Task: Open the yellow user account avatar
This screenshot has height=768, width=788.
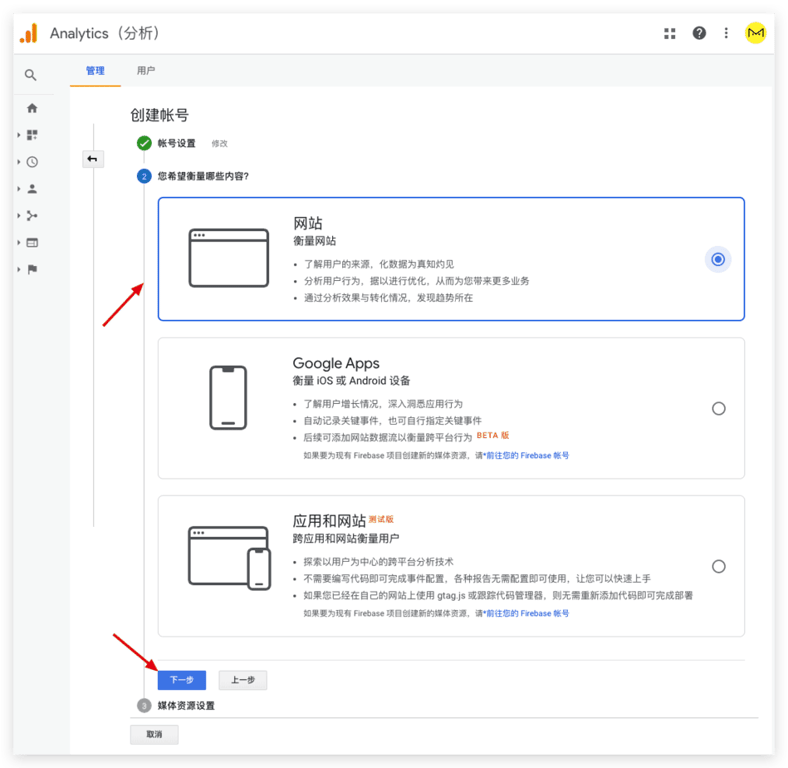Action: click(x=756, y=33)
